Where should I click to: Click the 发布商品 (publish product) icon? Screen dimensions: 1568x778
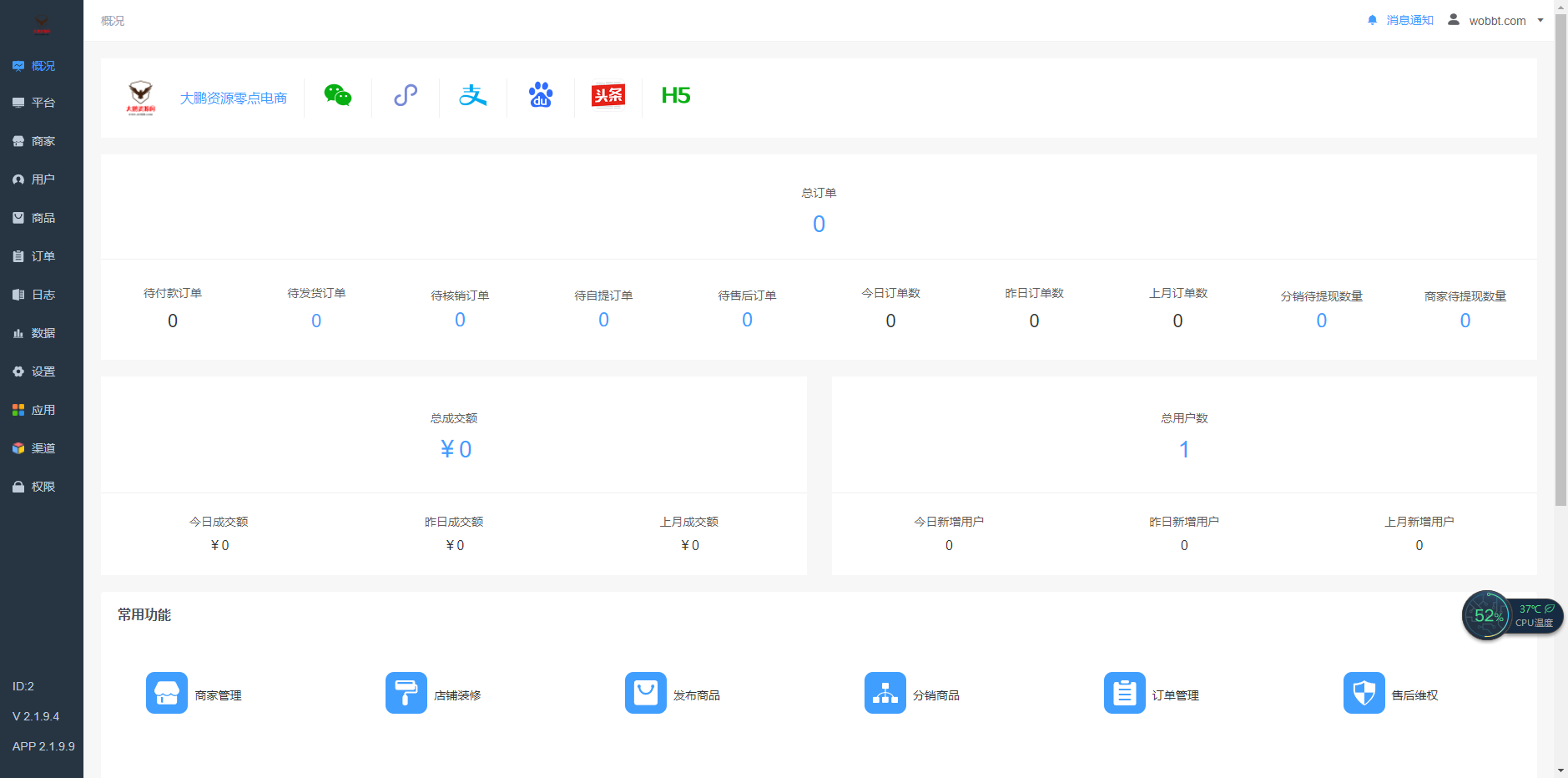tap(646, 693)
